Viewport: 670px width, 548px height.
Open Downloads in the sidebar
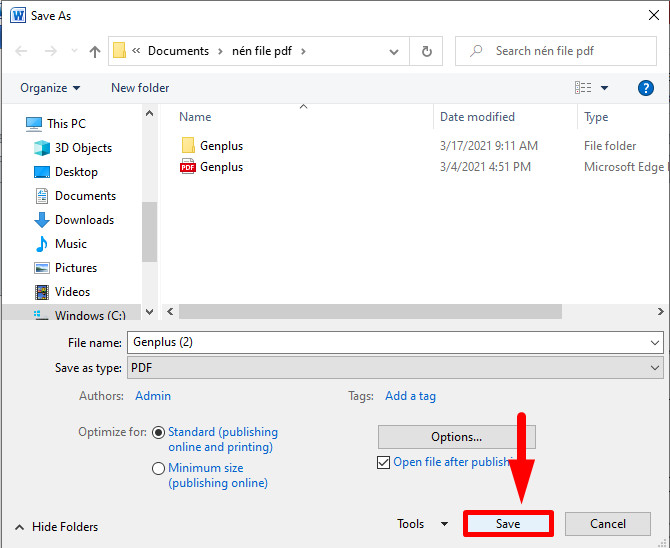(x=84, y=220)
